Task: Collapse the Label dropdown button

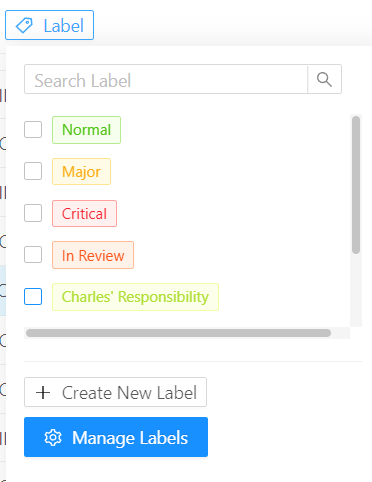Action: 49,25
